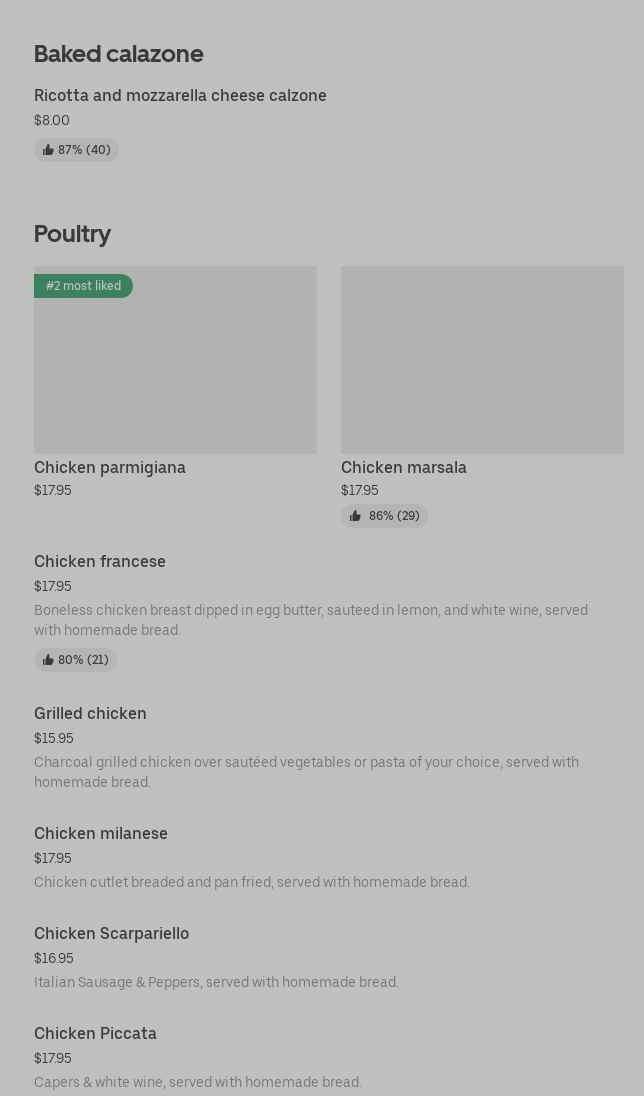
Task: Click the Poultry section heading
Action: [72, 234]
